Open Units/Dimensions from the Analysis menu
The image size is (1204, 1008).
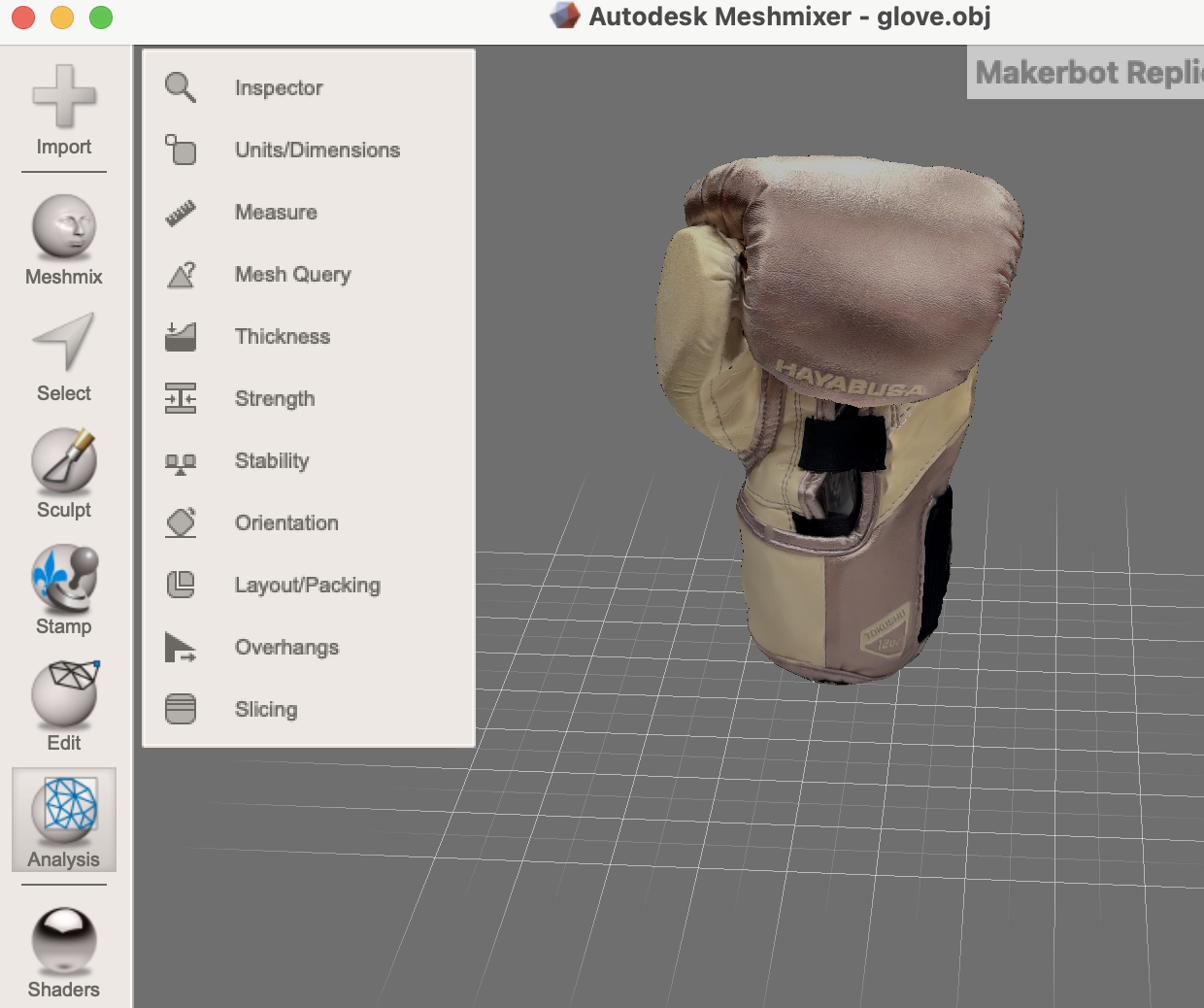[317, 150]
